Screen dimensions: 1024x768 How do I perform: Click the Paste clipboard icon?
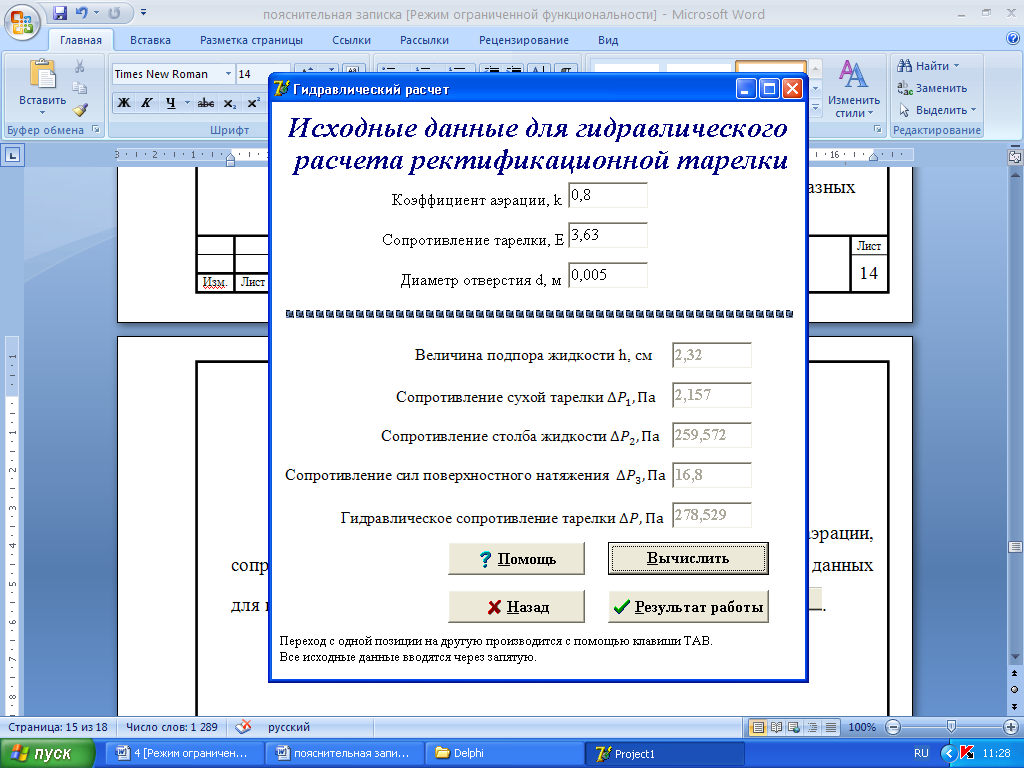(42, 73)
